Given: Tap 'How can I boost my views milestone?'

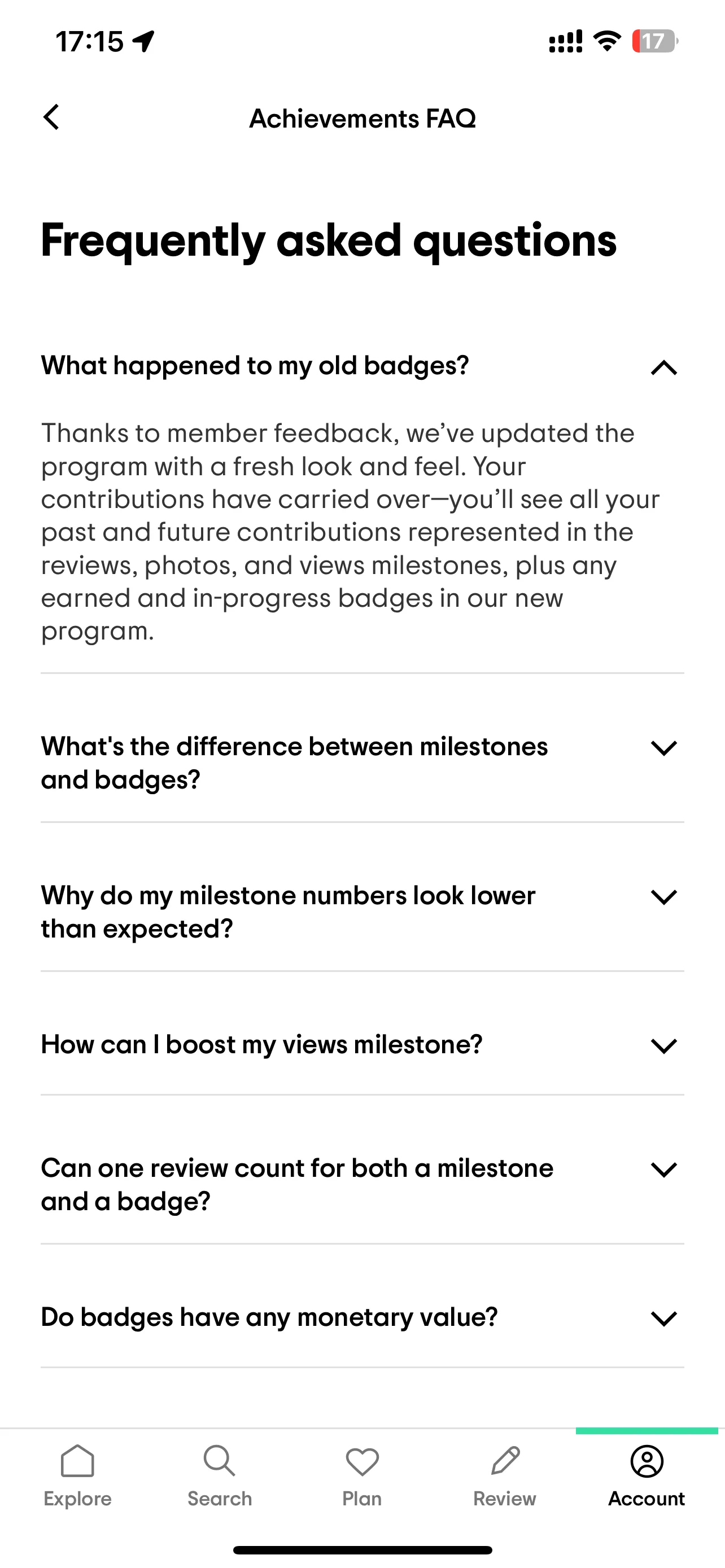Looking at the screenshot, I should (262, 1045).
